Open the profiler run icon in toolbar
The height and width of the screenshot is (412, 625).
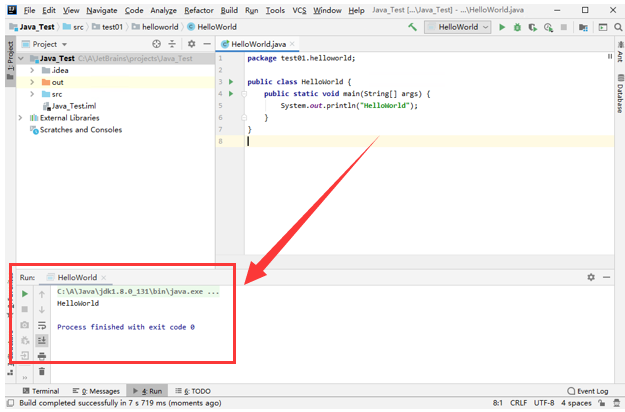(x=548, y=27)
